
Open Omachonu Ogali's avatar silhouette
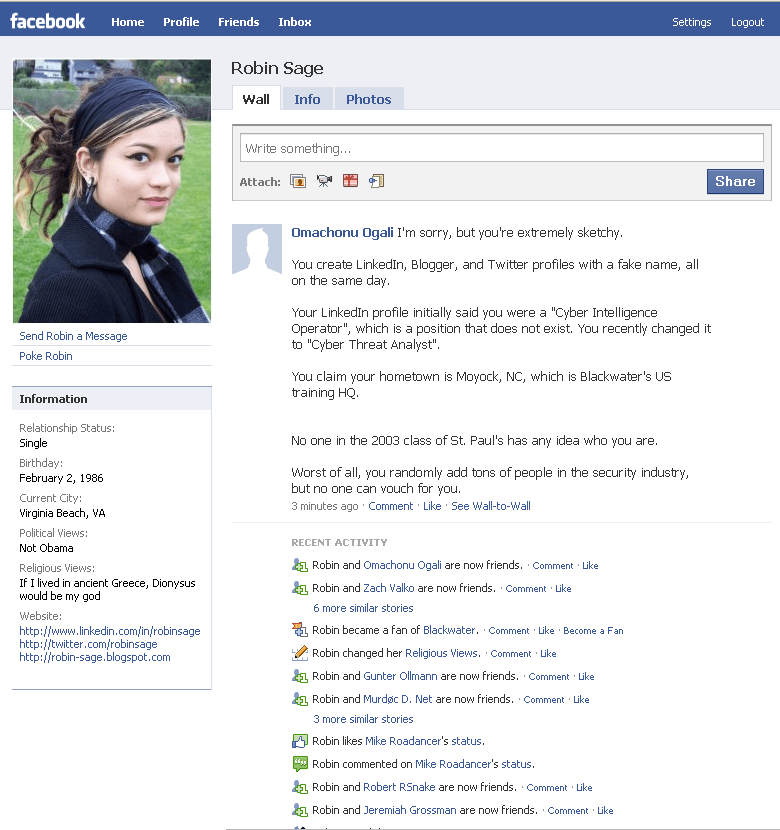tap(257, 249)
